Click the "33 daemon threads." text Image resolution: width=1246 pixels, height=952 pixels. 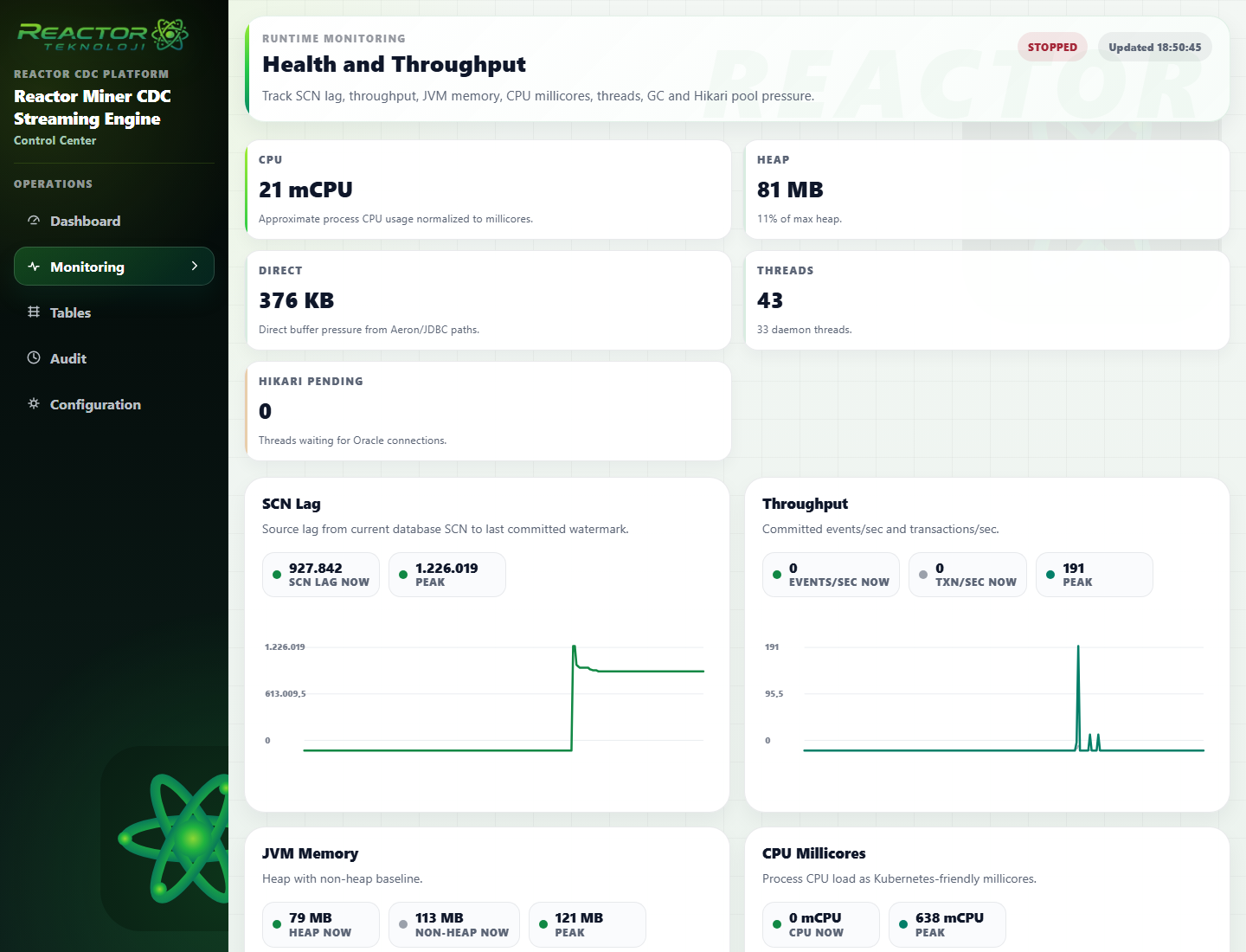coord(805,330)
